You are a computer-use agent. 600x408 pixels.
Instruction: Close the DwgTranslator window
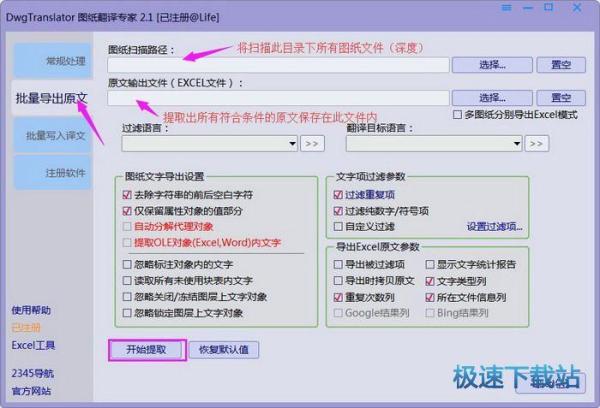(x=577, y=8)
